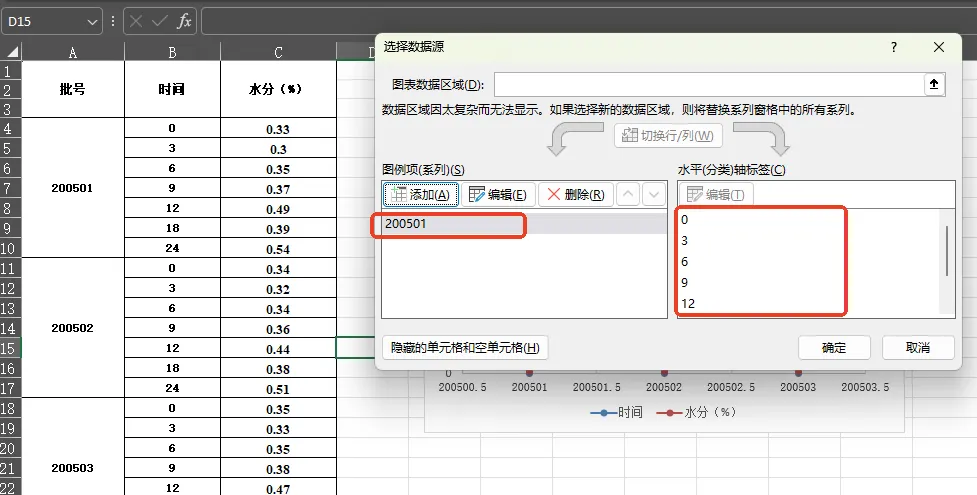Select column A header
The image size is (977, 495).
click(73, 52)
